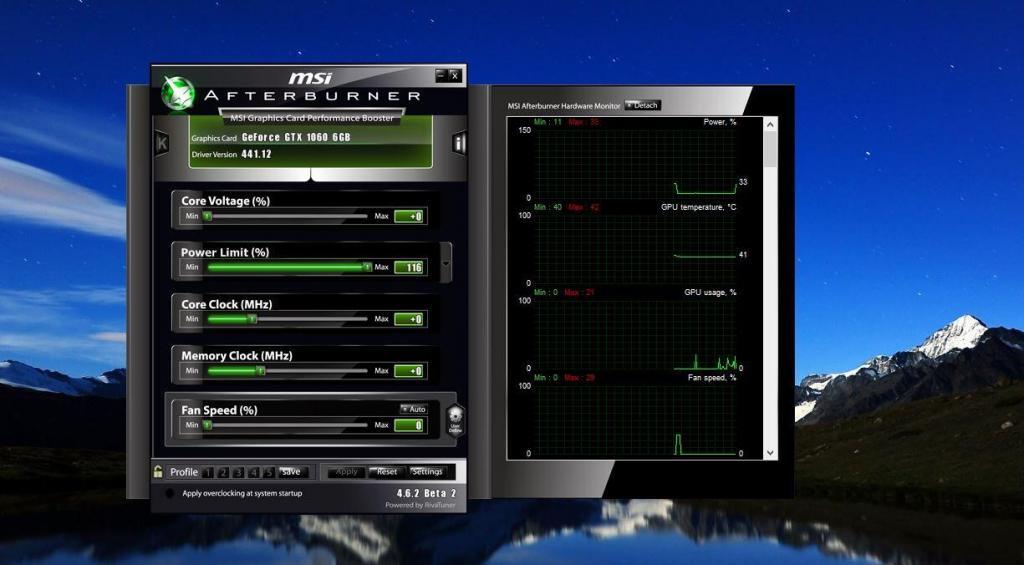Save the current profile
Image resolution: width=1024 pixels, height=565 pixels.
tap(290, 472)
